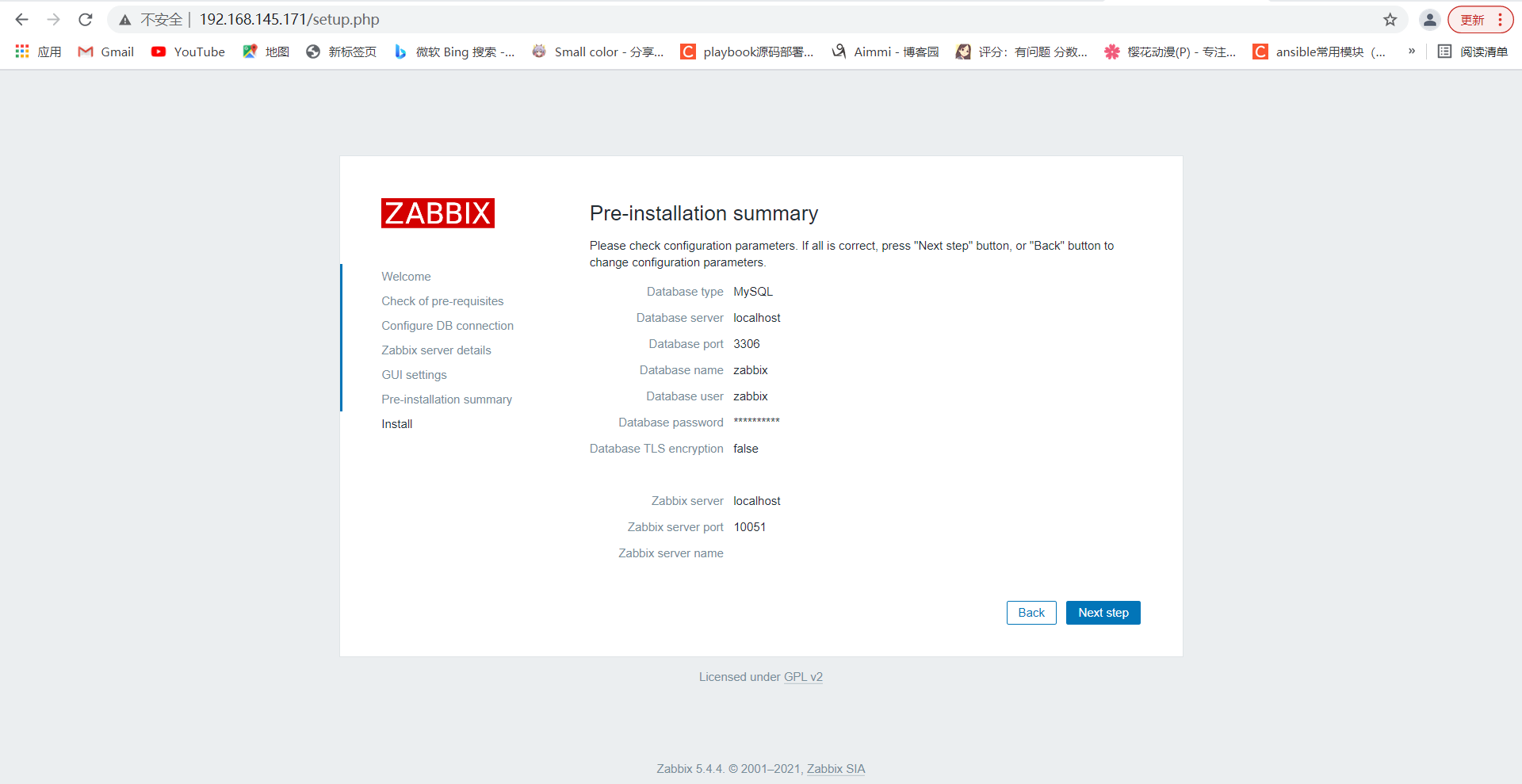This screenshot has height=784, width=1522.
Task: Click the 更新 update button
Action: coord(1472,20)
